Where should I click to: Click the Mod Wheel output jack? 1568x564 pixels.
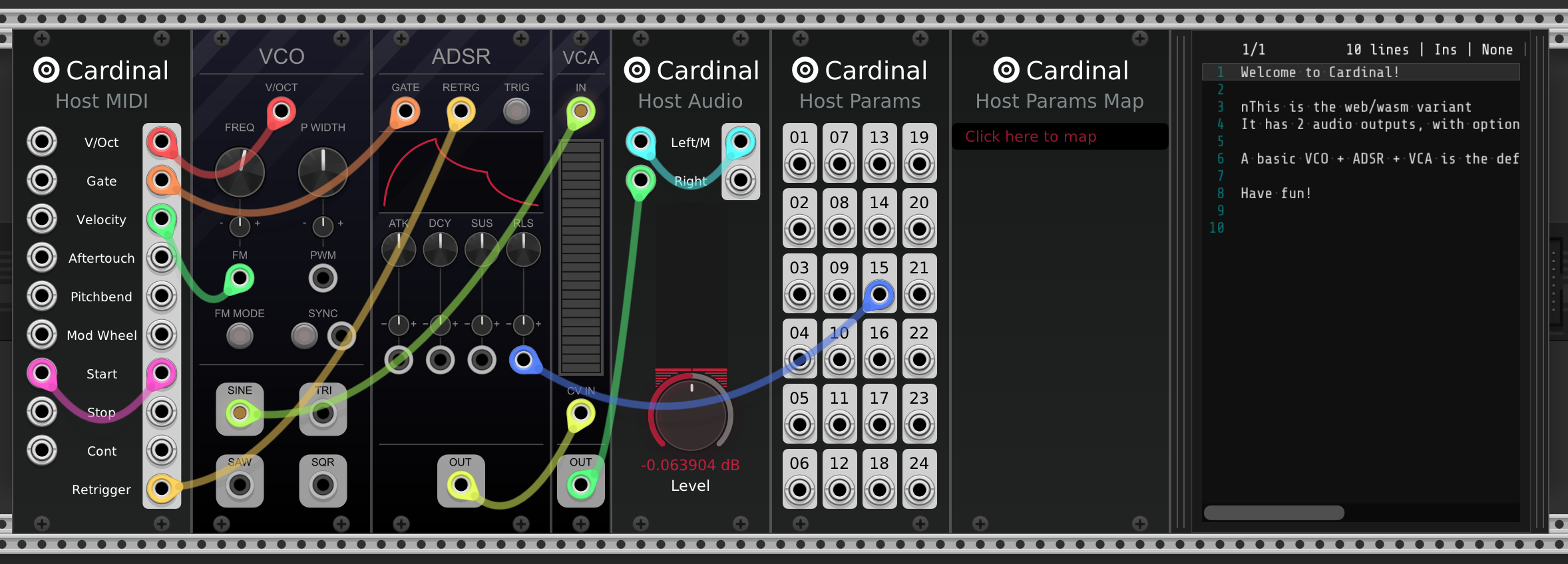(x=162, y=335)
